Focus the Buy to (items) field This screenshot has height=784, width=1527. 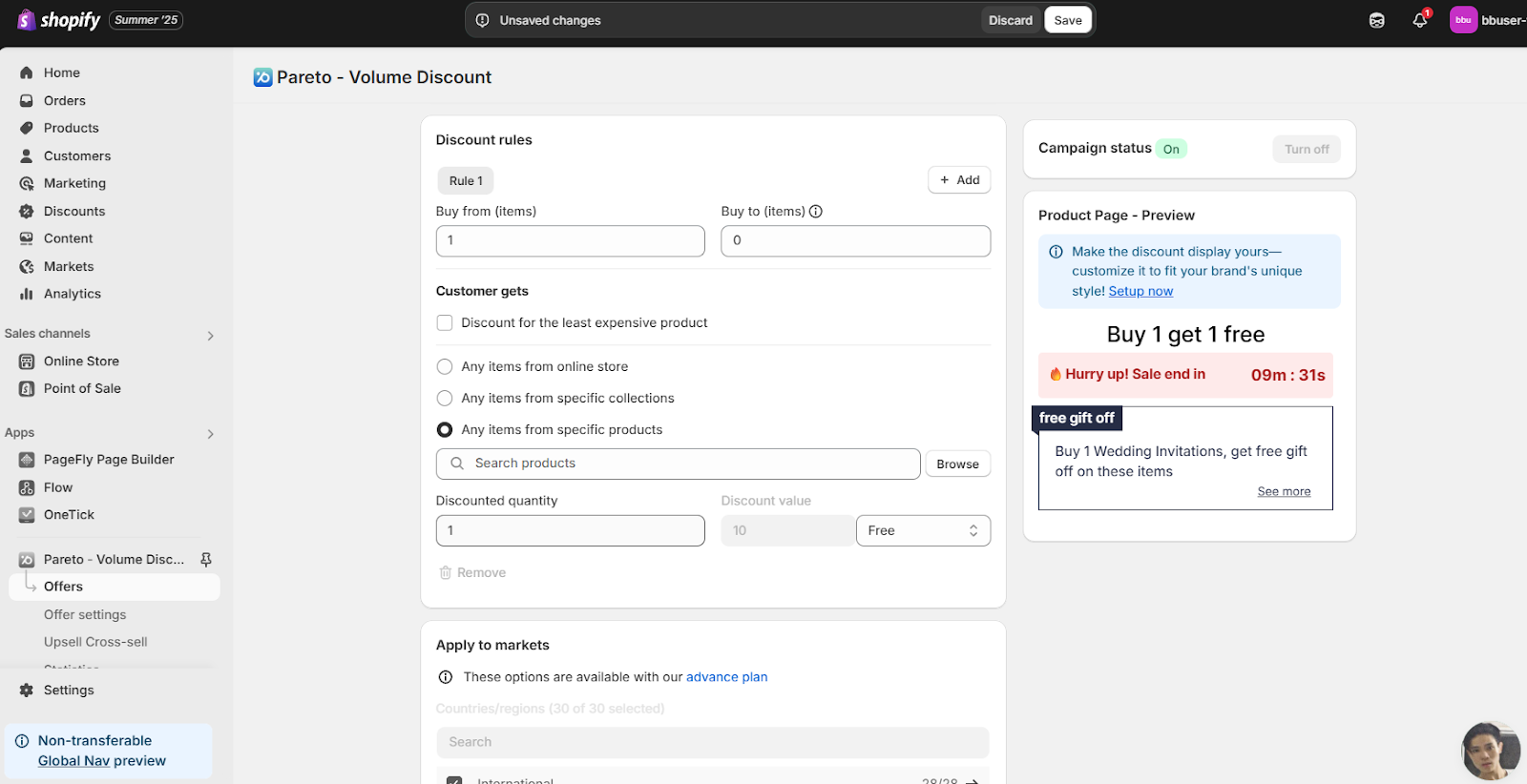(855, 240)
